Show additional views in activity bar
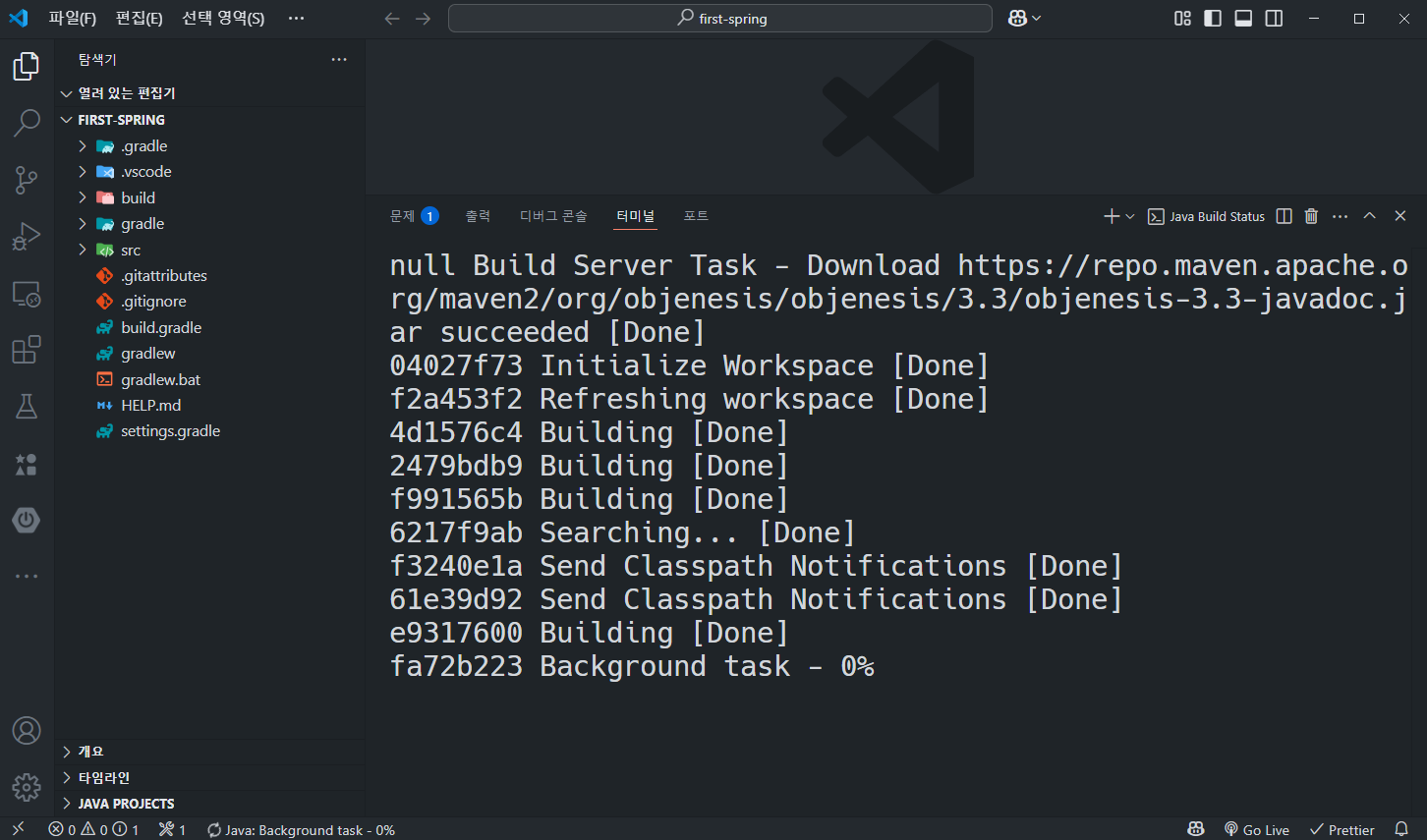Image resolution: width=1427 pixels, height=840 pixels. 27,576
